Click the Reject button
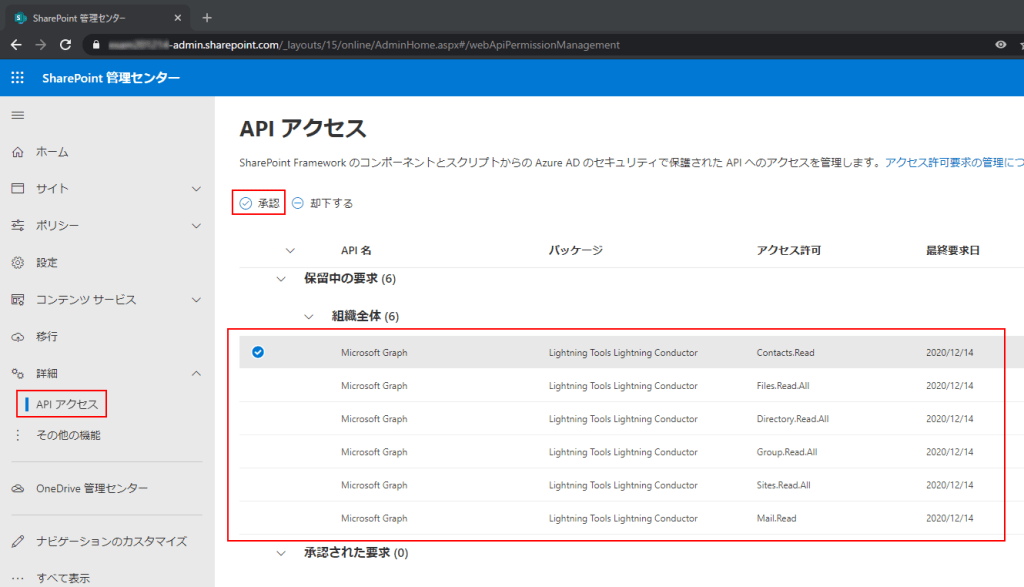 (322, 203)
